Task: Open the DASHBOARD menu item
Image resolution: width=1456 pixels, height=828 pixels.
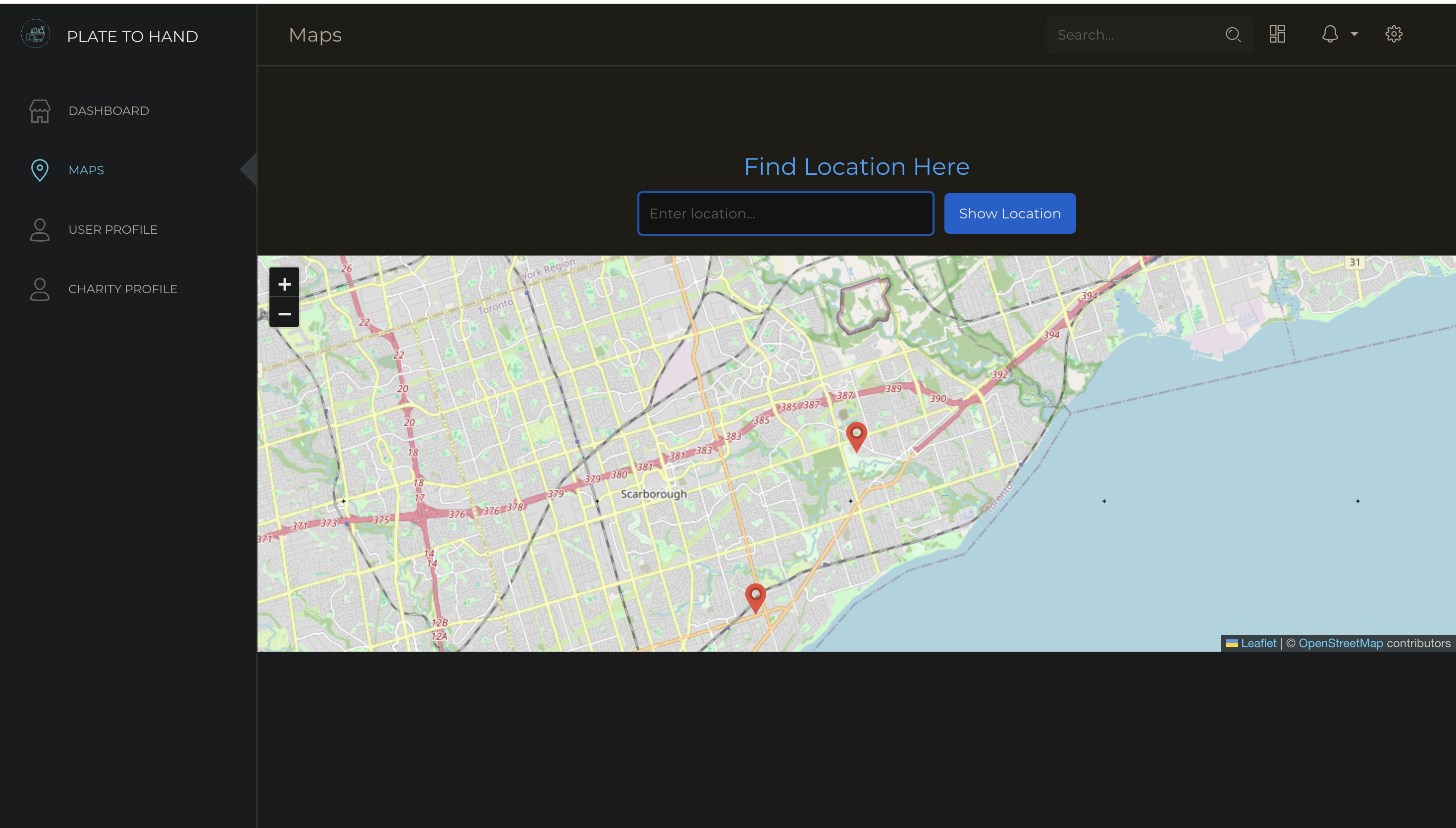Action: tap(108, 111)
